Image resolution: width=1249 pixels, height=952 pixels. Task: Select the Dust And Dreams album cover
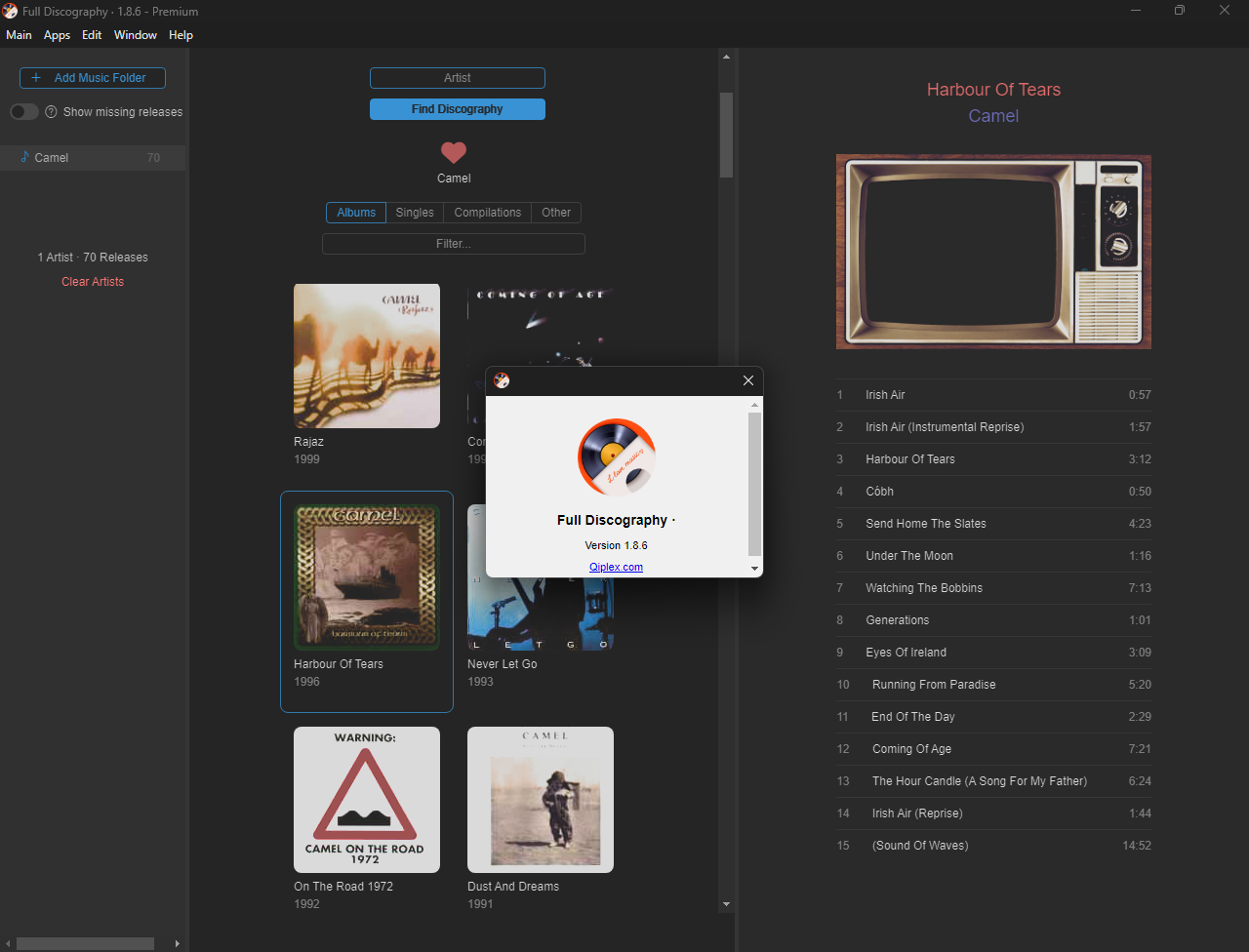(x=541, y=800)
